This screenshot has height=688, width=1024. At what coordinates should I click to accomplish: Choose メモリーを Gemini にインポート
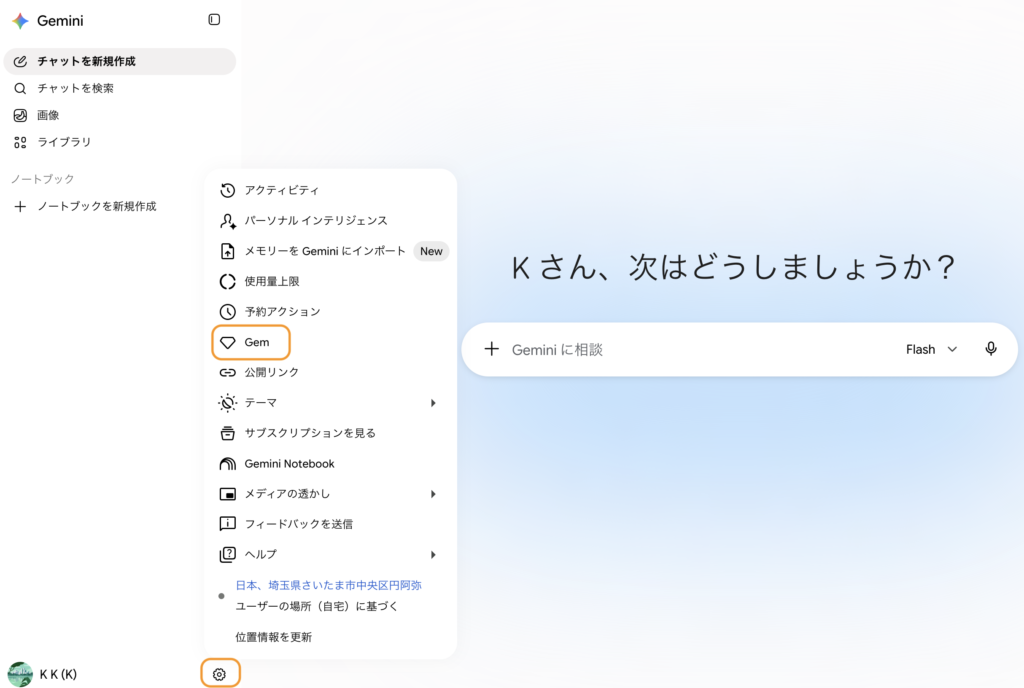[x=330, y=251]
